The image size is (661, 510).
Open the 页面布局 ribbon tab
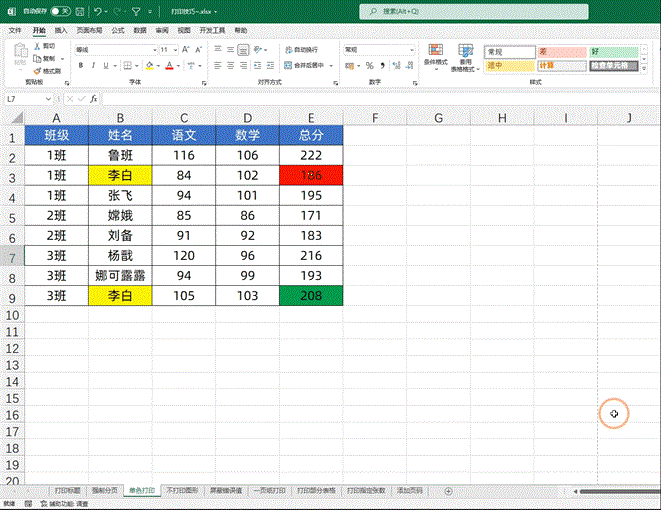[x=87, y=31]
